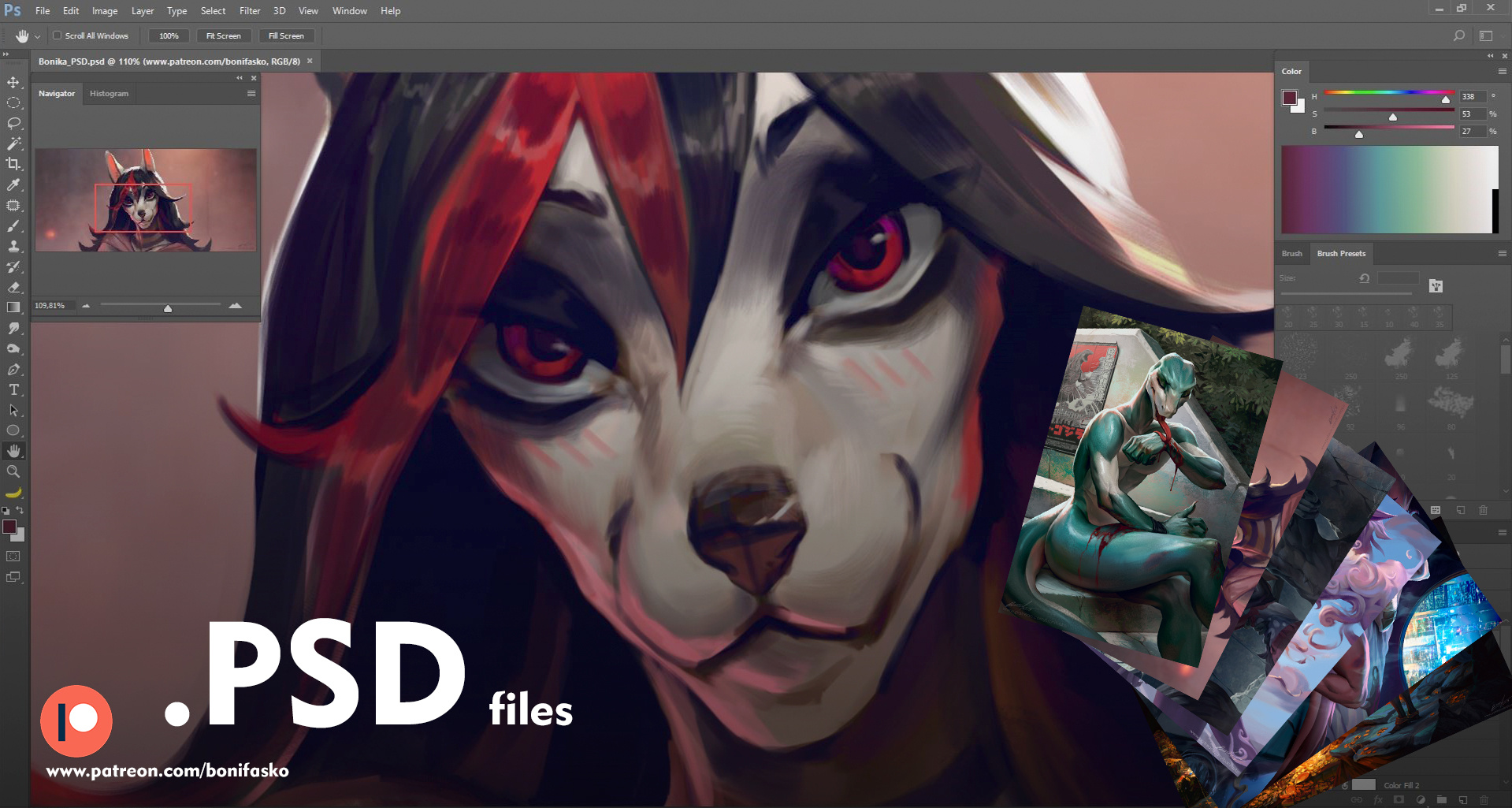Open the Navigator panel menu
The height and width of the screenshot is (808, 1512).
[x=251, y=93]
